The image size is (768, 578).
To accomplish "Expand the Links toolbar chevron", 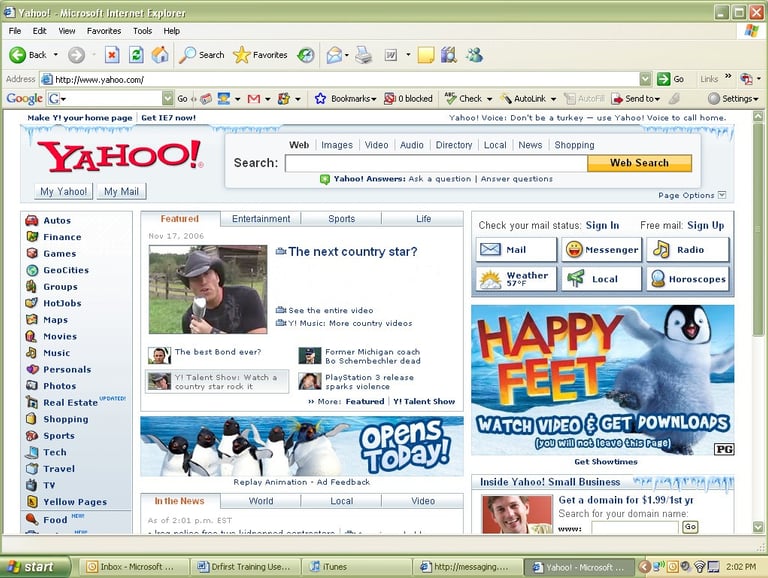I will click(x=728, y=77).
